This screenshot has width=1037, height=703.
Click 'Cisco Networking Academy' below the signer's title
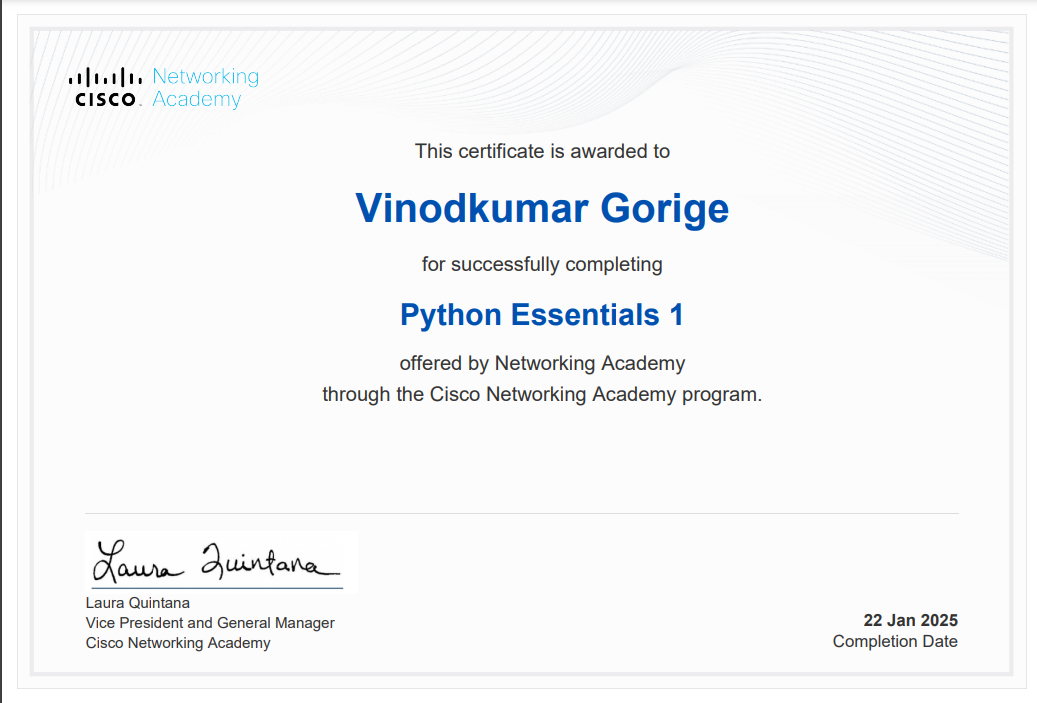point(178,643)
